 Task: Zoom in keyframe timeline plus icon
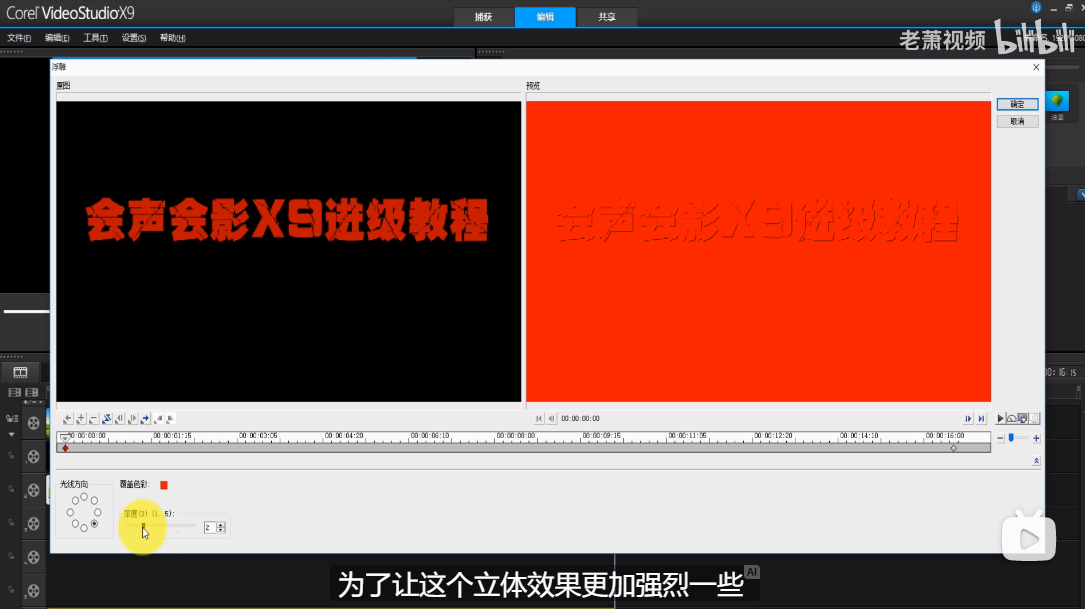click(x=1036, y=438)
